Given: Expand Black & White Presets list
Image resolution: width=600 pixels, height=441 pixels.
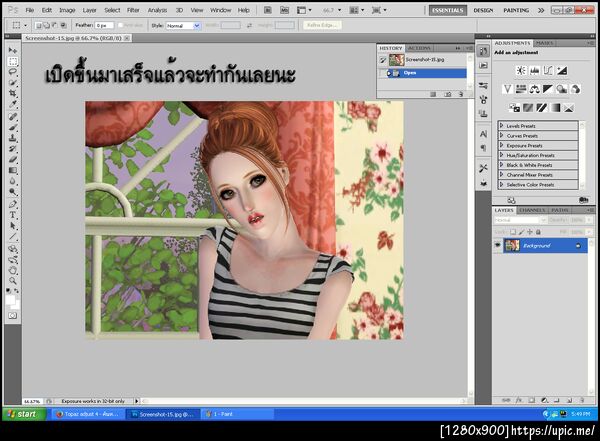Looking at the screenshot, I should pos(502,165).
